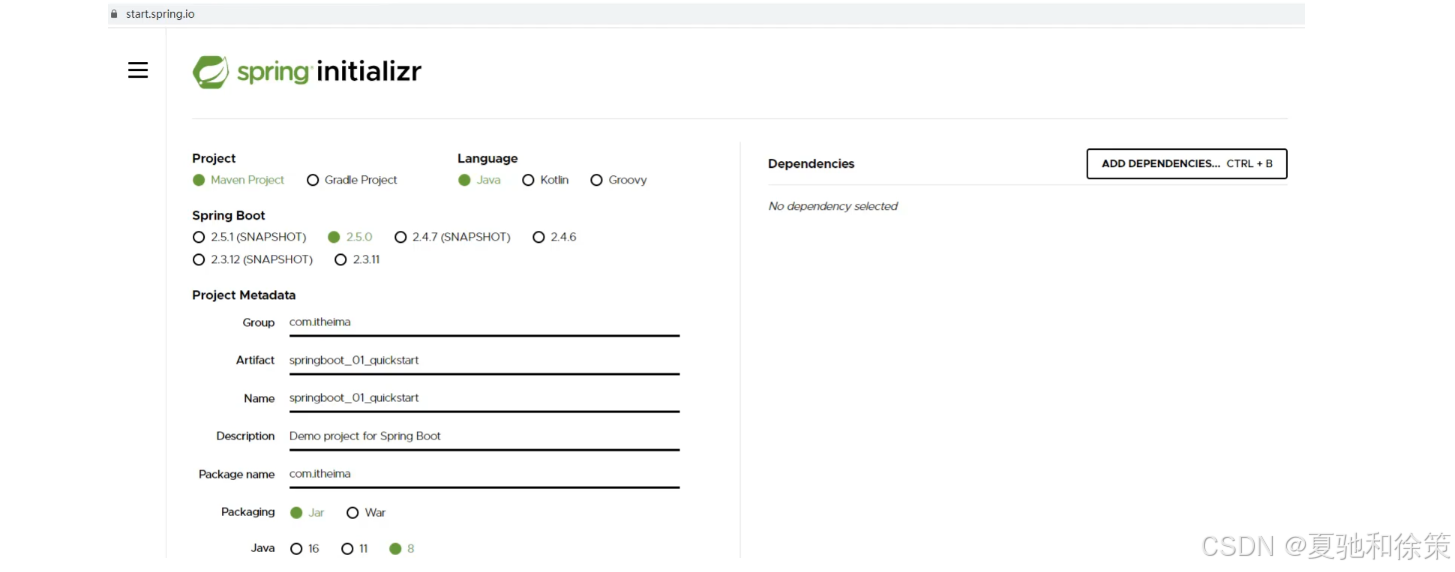Screen dimensions: 1455x572
Task: Click the Project section heading
Action: [x=214, y=159]
